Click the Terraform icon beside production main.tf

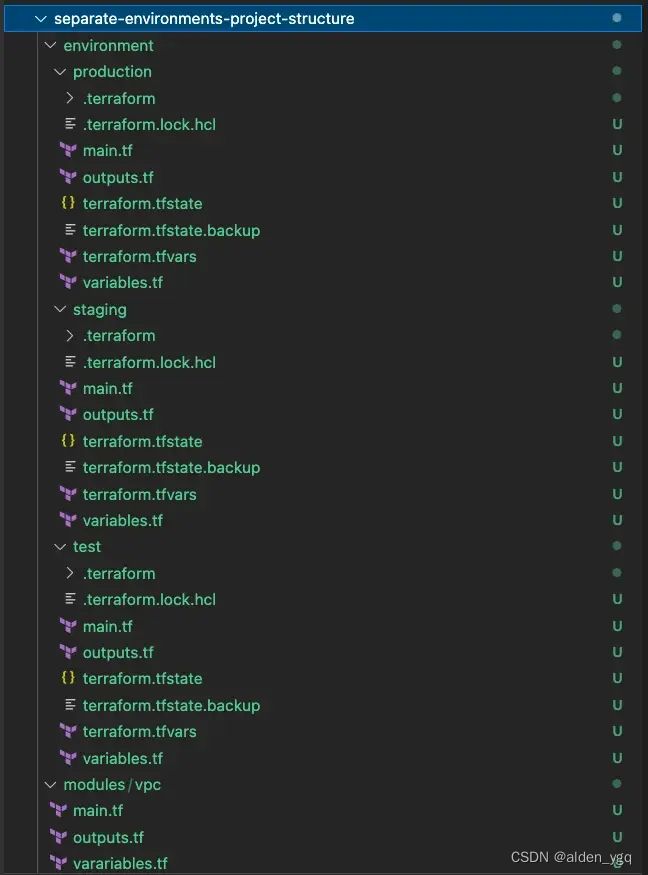click(66, 150)
